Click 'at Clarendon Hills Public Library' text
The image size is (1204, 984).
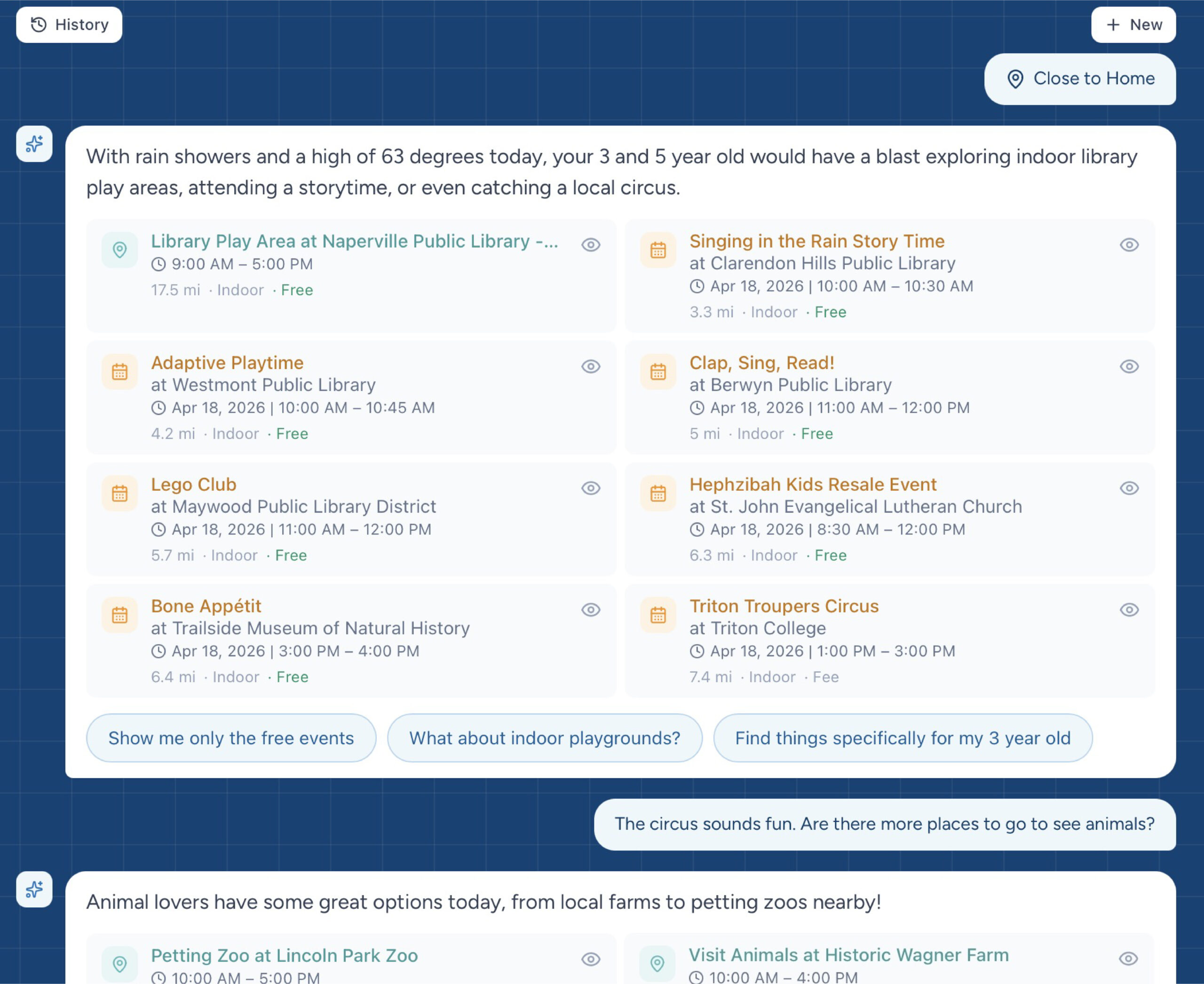tap(822, 264)
